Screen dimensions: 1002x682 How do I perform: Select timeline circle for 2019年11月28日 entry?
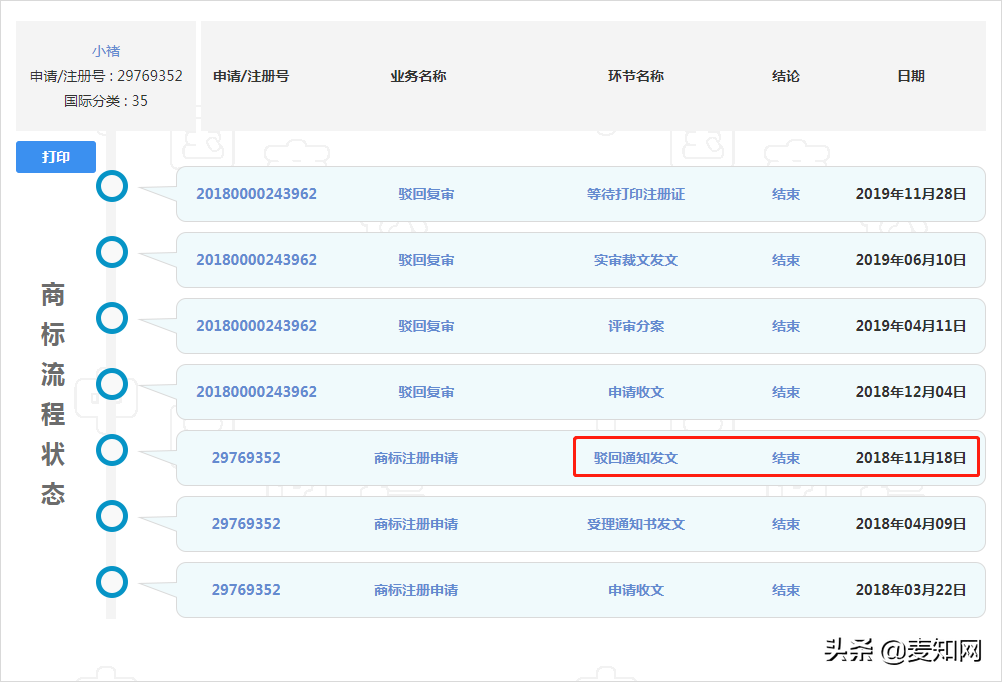pyautogui.click(x=112, y=186)
